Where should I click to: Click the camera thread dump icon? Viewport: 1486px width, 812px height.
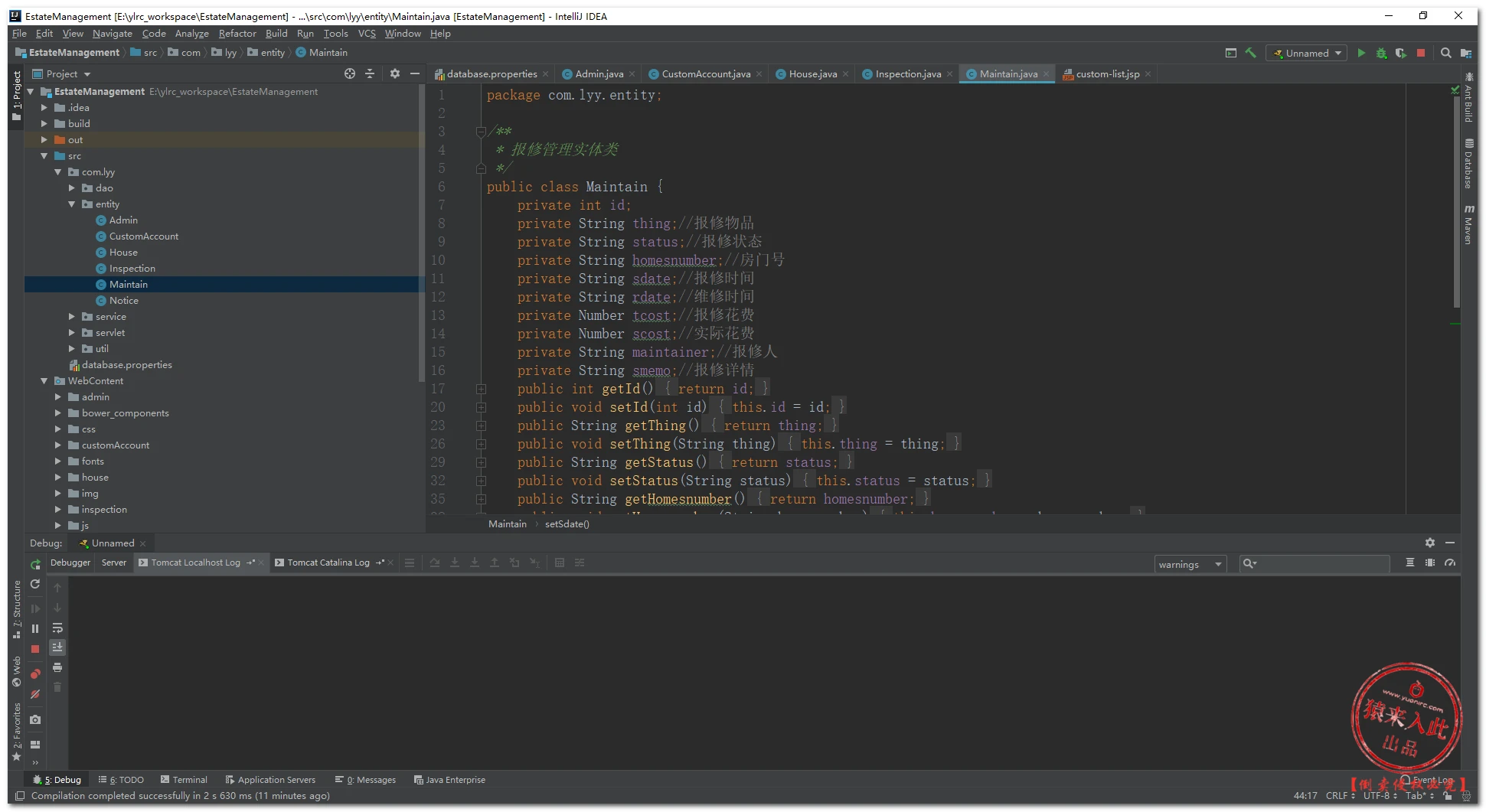35,719
